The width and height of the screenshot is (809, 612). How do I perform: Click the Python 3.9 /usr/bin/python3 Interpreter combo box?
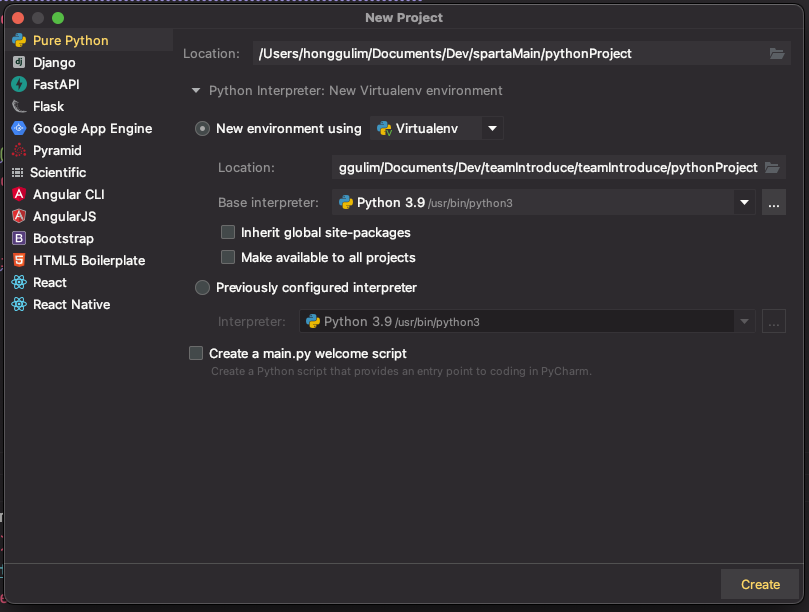pos(527,321)
